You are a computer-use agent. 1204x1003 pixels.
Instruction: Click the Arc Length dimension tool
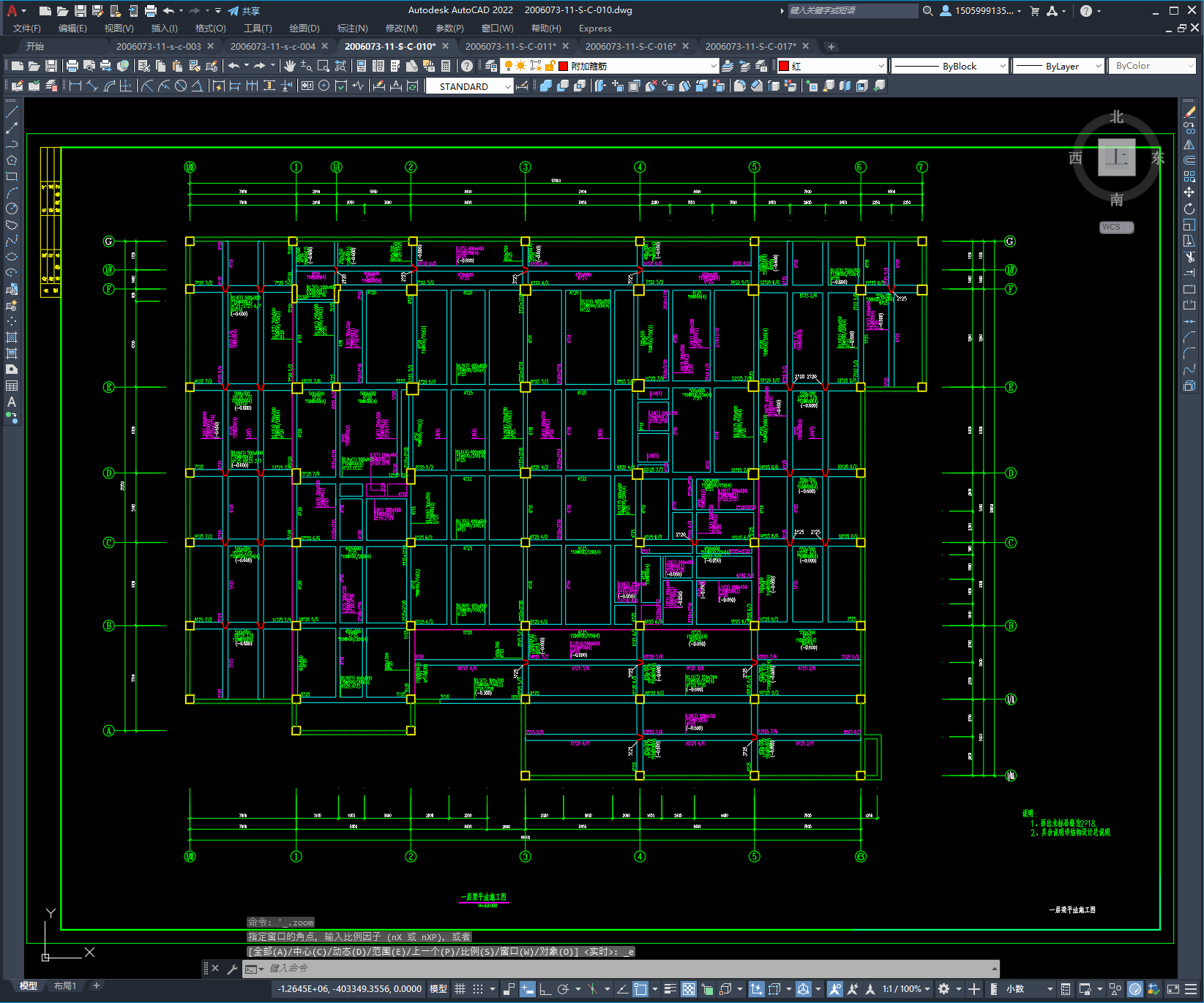tap(109, 86)
